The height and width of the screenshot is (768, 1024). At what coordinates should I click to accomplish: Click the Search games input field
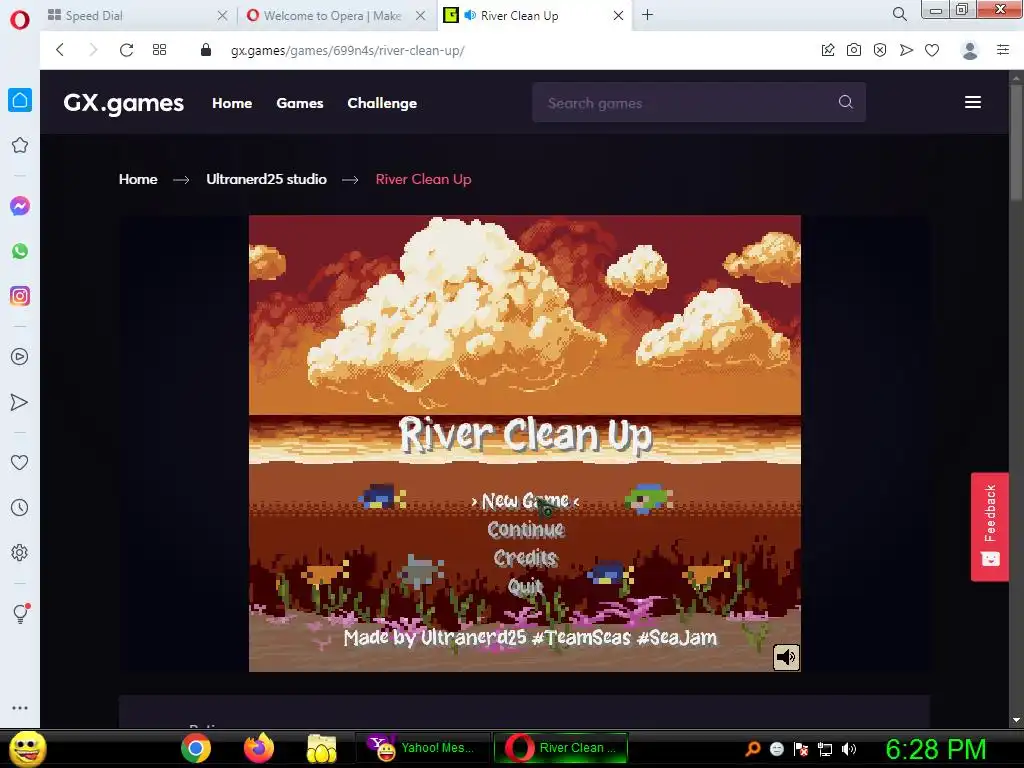click(699, 103)
